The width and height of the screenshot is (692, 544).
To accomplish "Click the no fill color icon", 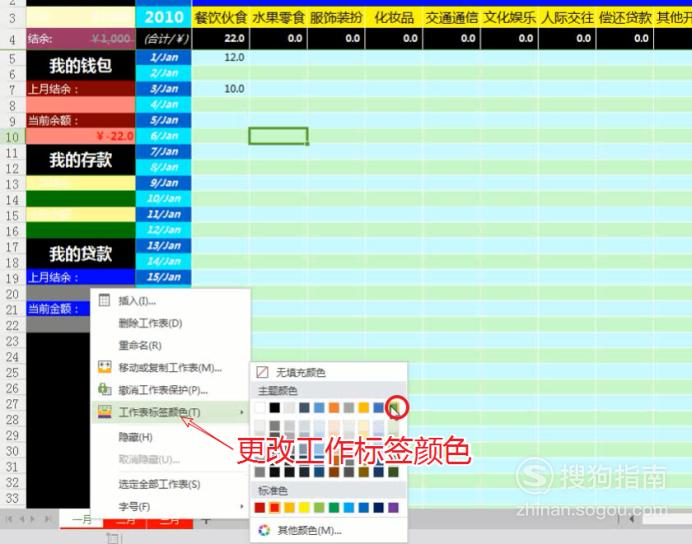I will 262,372.
